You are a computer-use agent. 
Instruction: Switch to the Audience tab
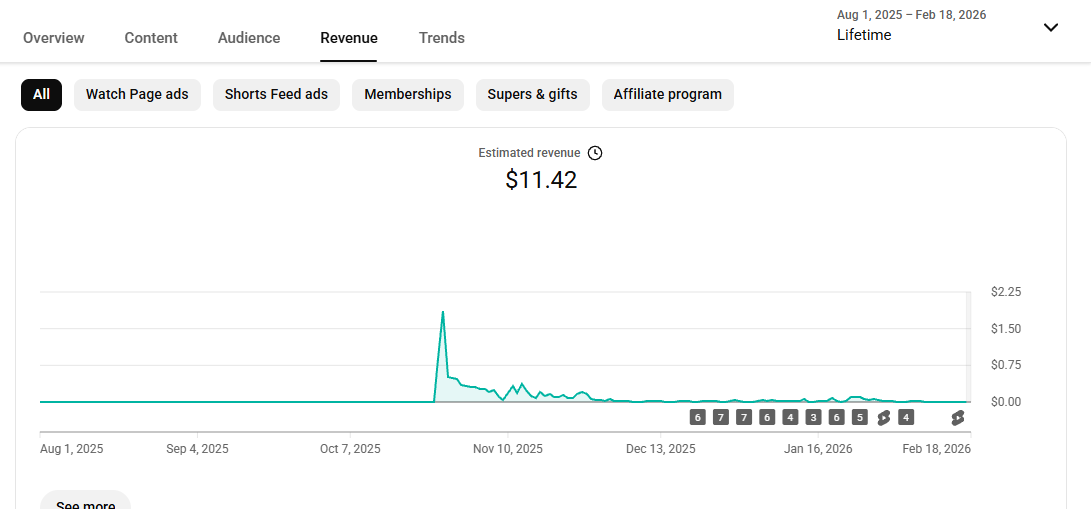[249, 38]
